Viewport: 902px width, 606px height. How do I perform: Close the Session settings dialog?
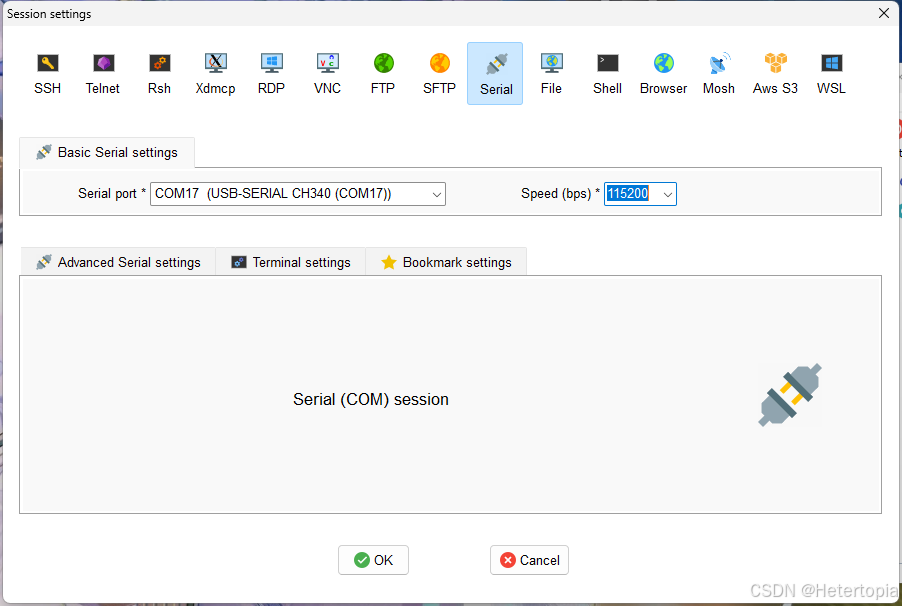click(x=884, y=13)
